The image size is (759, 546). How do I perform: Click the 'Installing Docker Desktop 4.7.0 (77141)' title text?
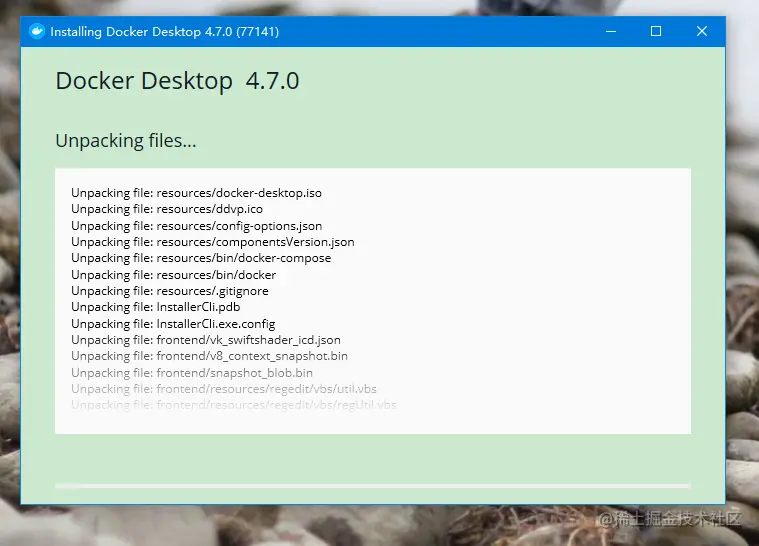click(165, 32)
